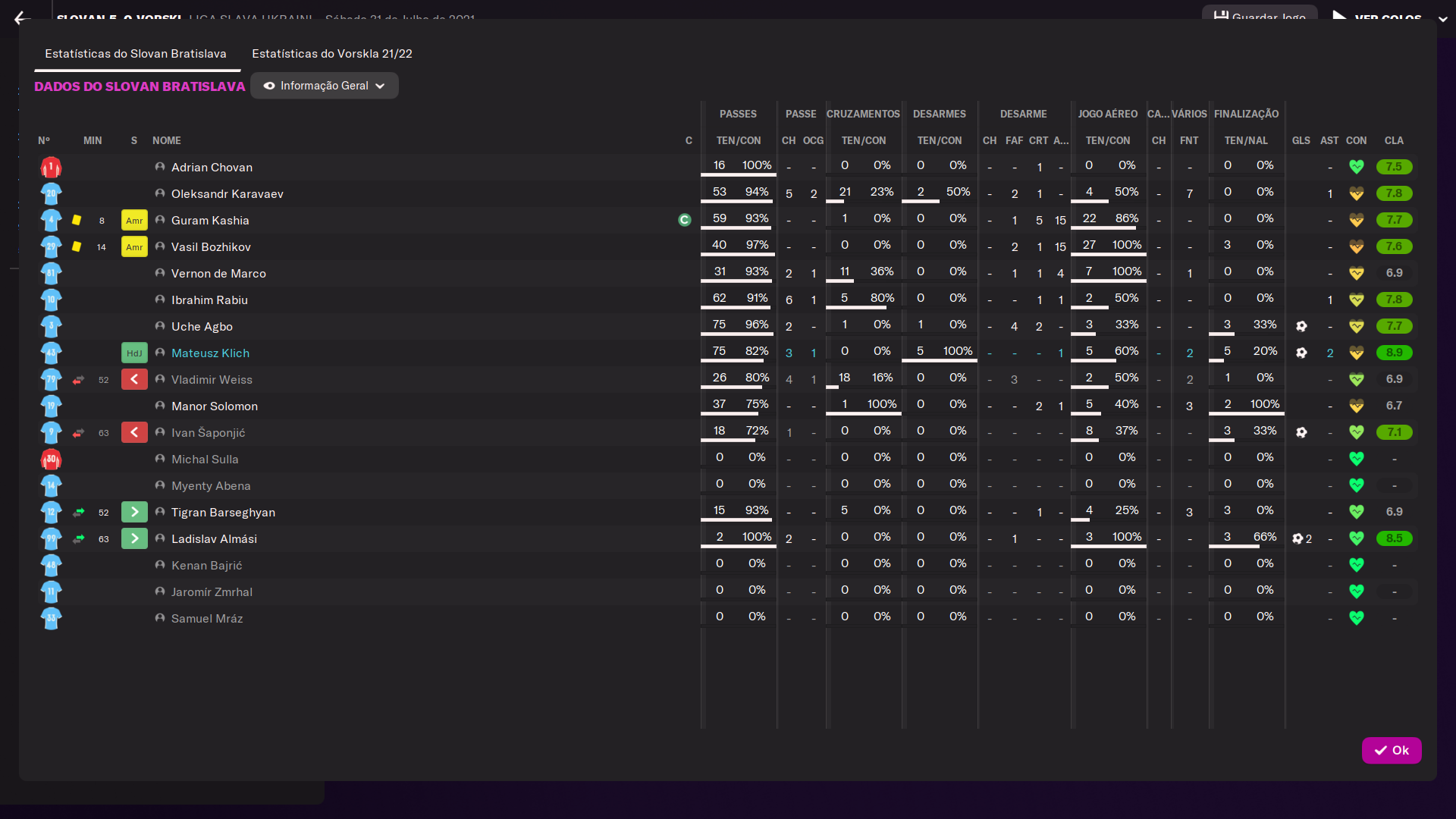
Task: Expand the Informação Geral view dropdown
Action: [325, 86]
